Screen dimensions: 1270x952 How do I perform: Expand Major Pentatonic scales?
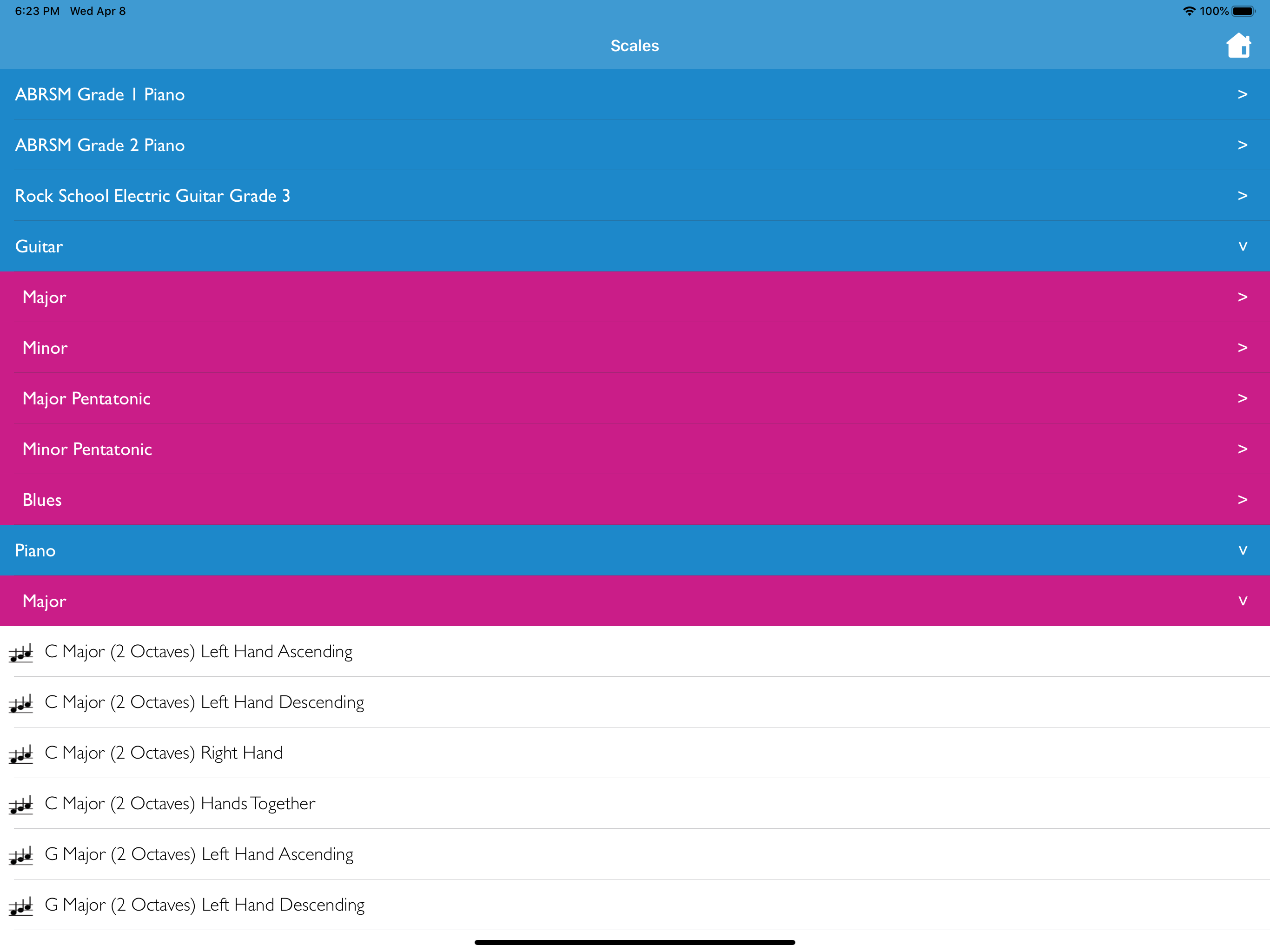635,398
